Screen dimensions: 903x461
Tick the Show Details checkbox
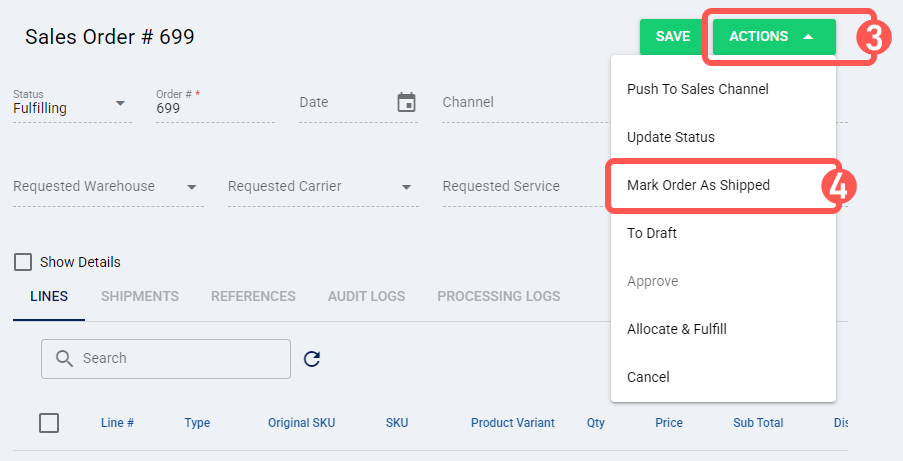tap(23, 262)
